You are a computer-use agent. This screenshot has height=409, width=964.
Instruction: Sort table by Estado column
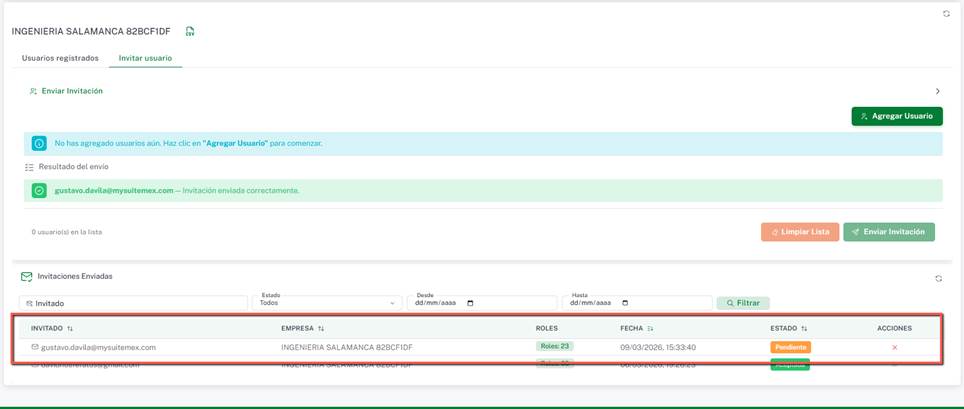tap(804, 328)
